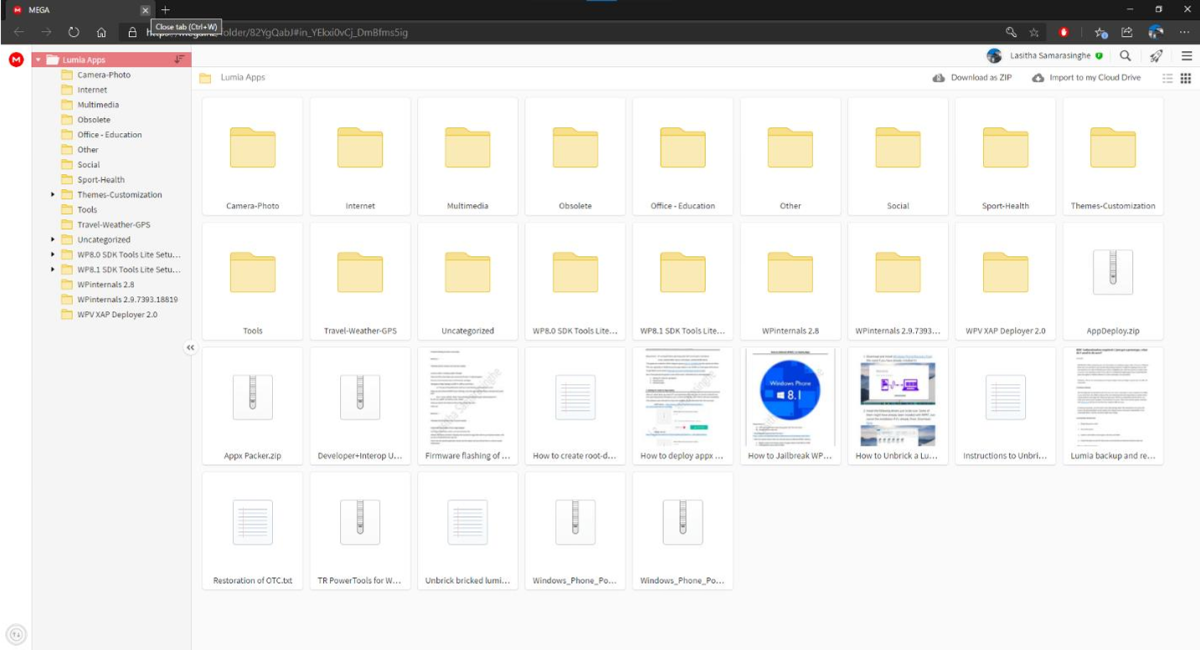
Task: Go to browser home page icon
Action: point(102,32)
